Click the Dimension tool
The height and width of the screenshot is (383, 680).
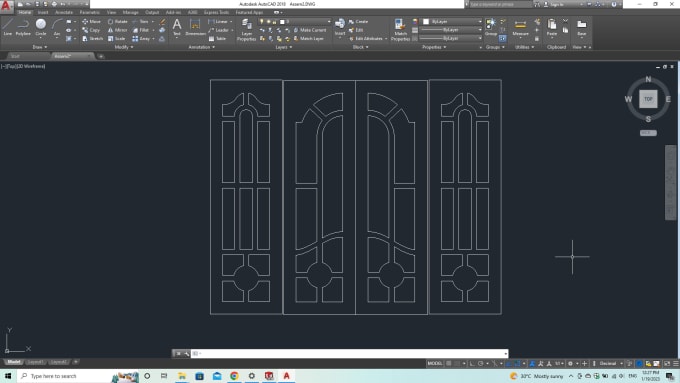pos(195,27)
